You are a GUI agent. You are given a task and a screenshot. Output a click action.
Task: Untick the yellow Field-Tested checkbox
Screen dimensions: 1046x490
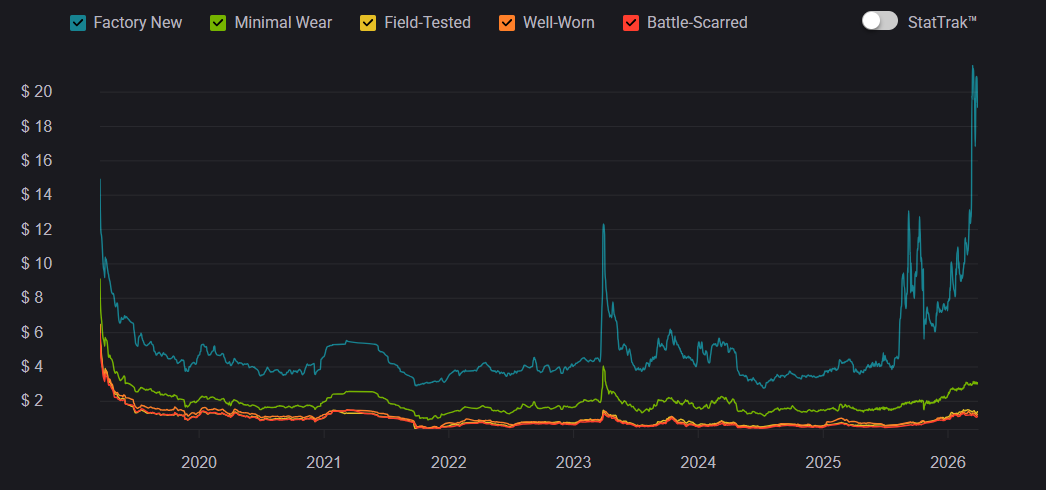(x=369, y=22)
